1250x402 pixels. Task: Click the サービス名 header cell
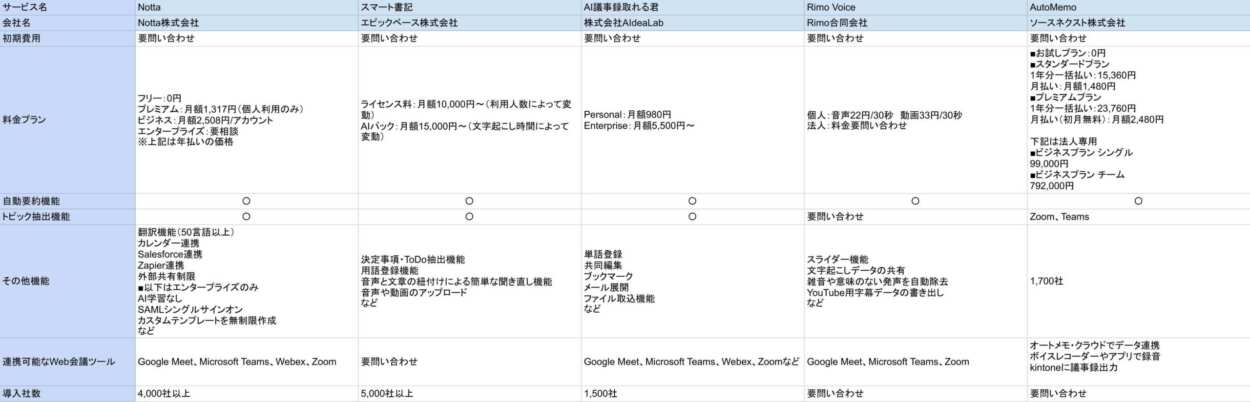25,7
